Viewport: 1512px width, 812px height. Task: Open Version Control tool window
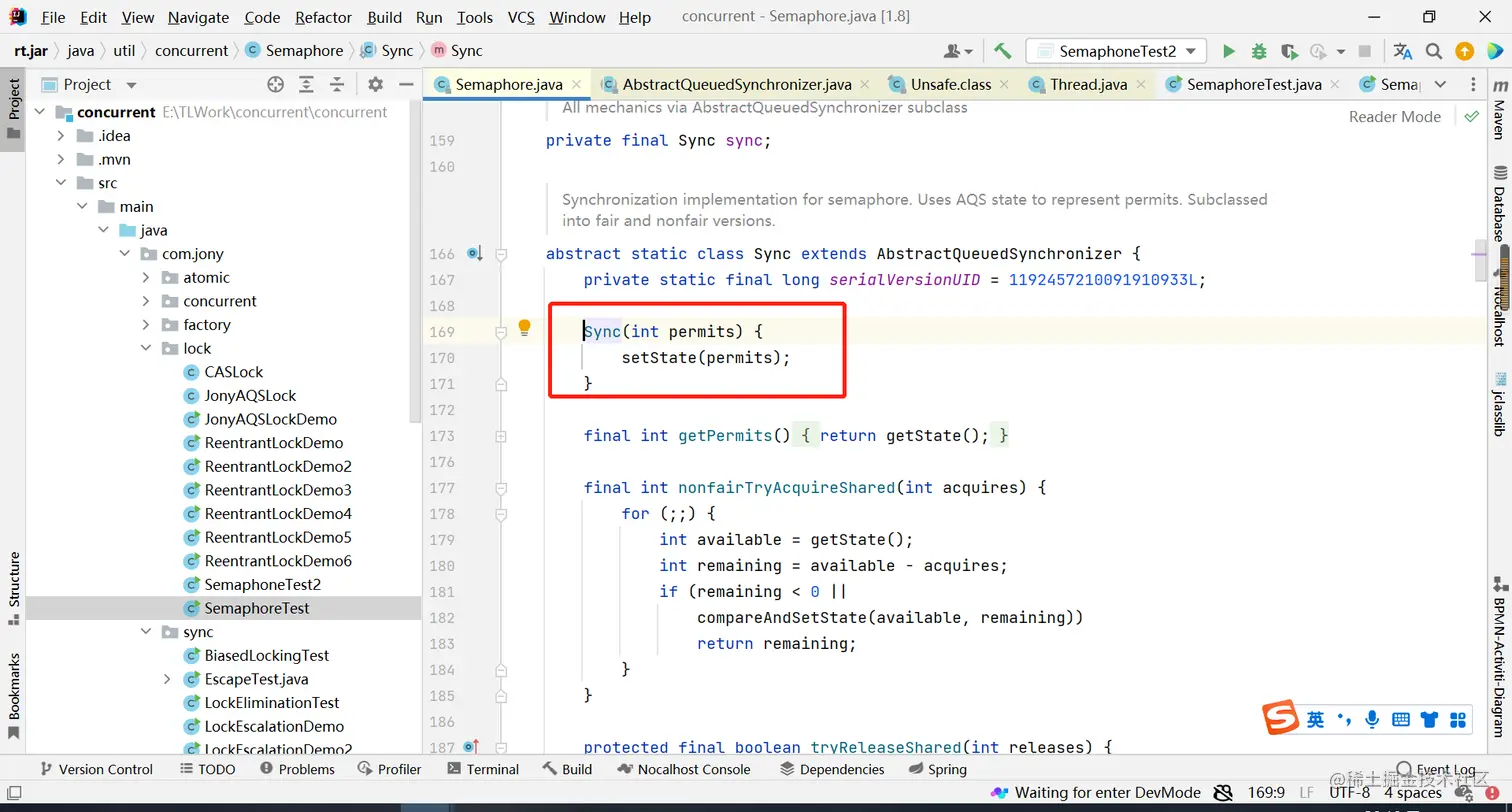pos(96,769)
